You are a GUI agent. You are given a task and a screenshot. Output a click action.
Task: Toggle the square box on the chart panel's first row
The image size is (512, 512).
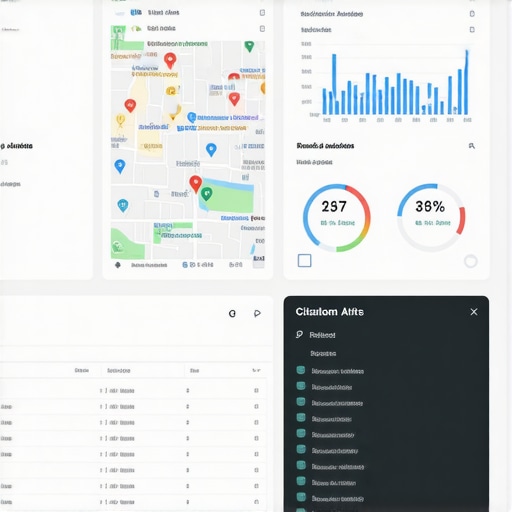pyautogui.click(x=472, y=14)
